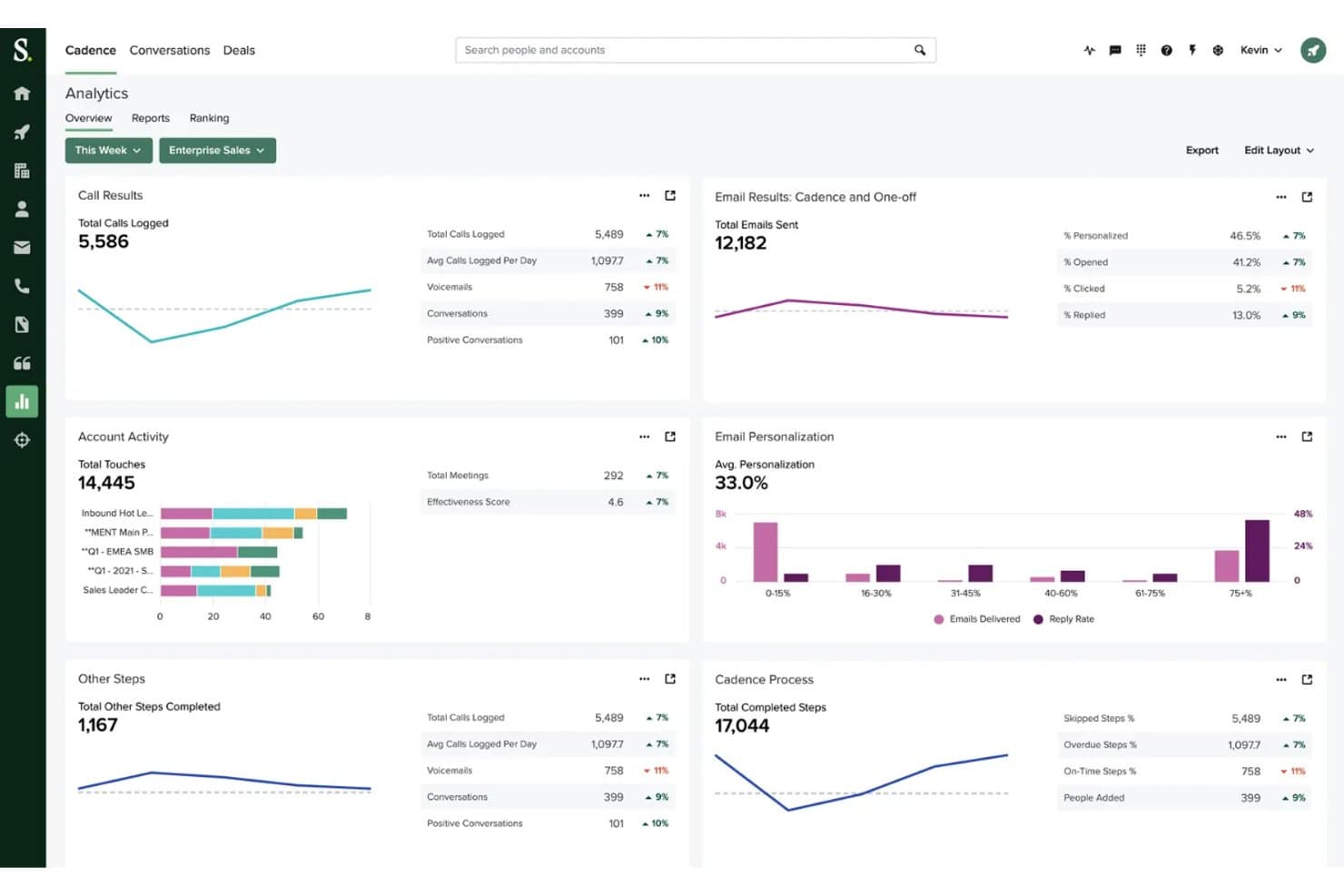Open Enterprise Sales team dropdown
Viewport: 1344px width, 896px height.
(x=217, y=151)
